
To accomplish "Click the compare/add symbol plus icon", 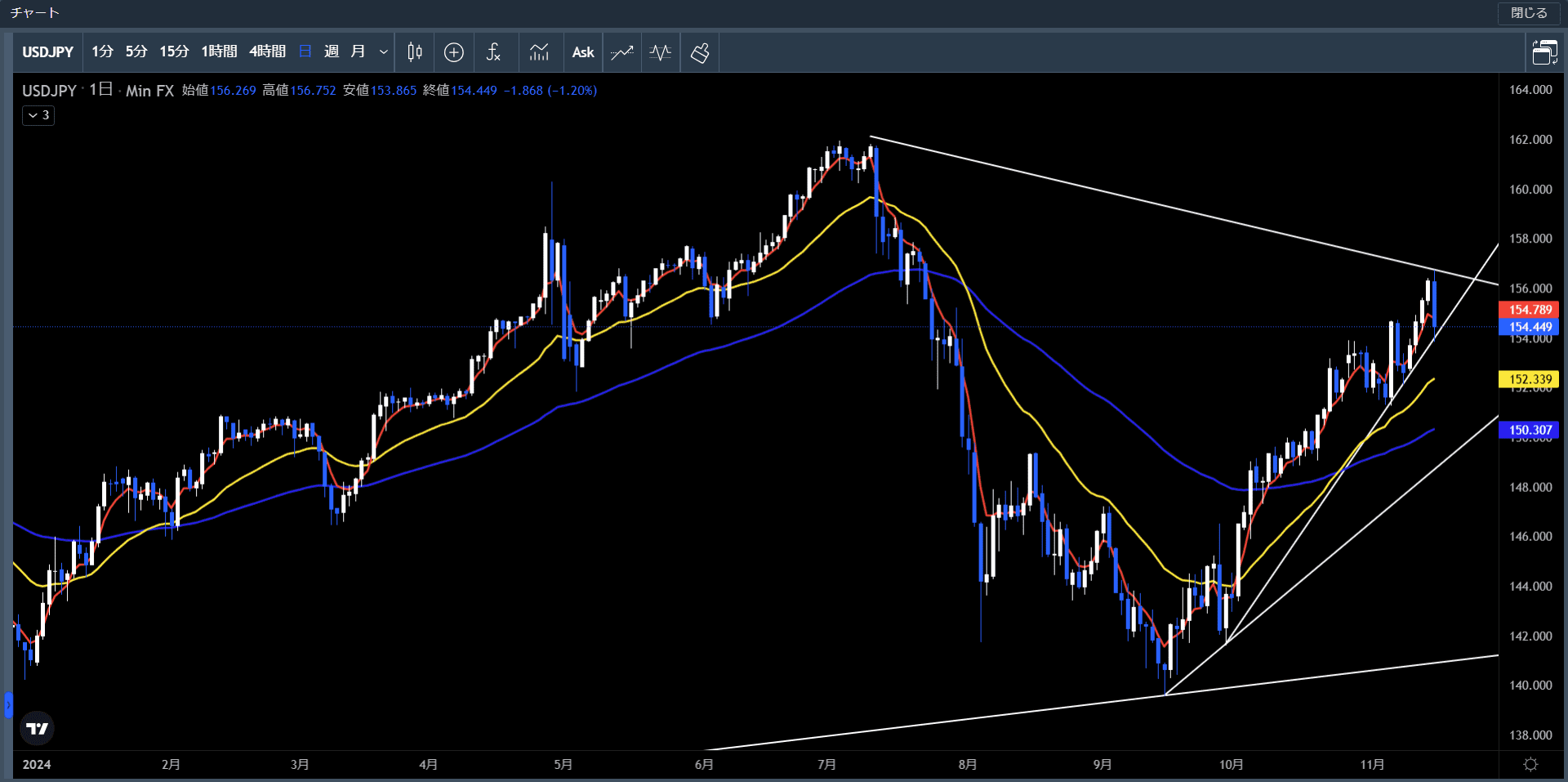I will pos(454,52).
